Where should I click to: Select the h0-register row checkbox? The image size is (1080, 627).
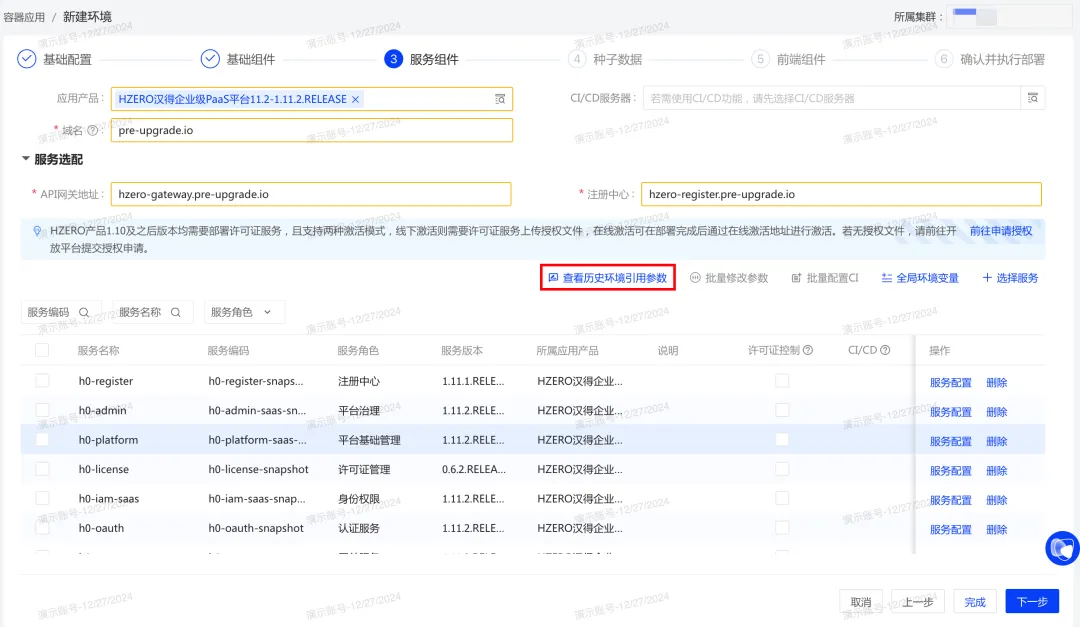tap(42, 380)
